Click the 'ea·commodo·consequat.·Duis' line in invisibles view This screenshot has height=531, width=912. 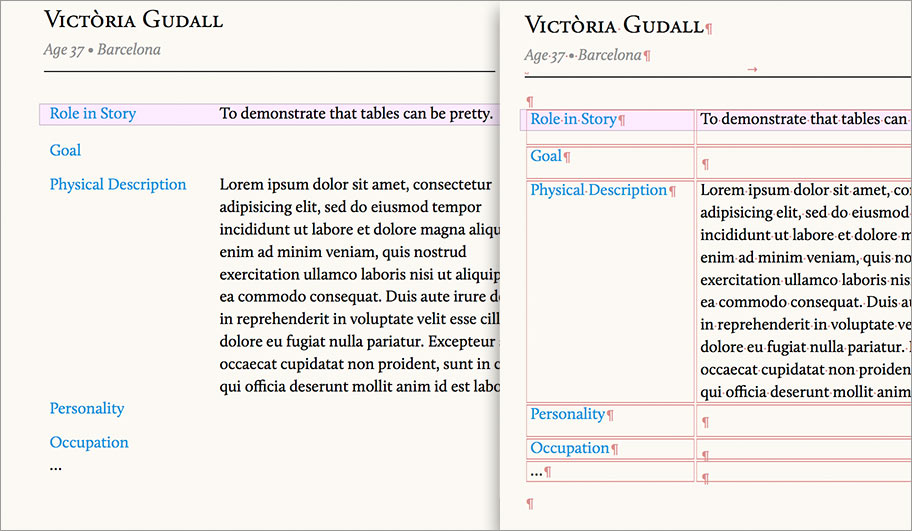coord(806,302)
